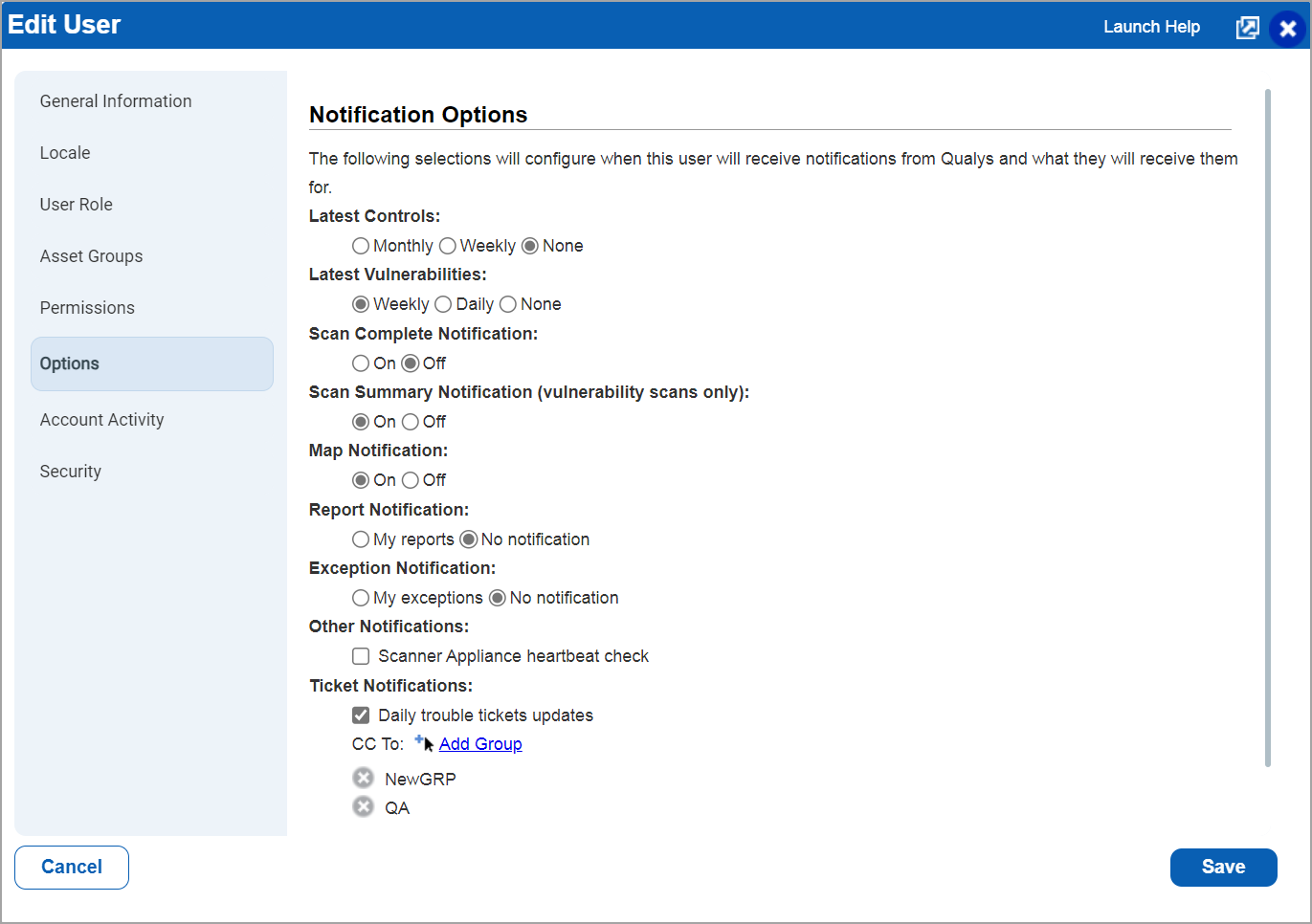
Task: Open Launch Help link
Action: [x=1151, y=27]
